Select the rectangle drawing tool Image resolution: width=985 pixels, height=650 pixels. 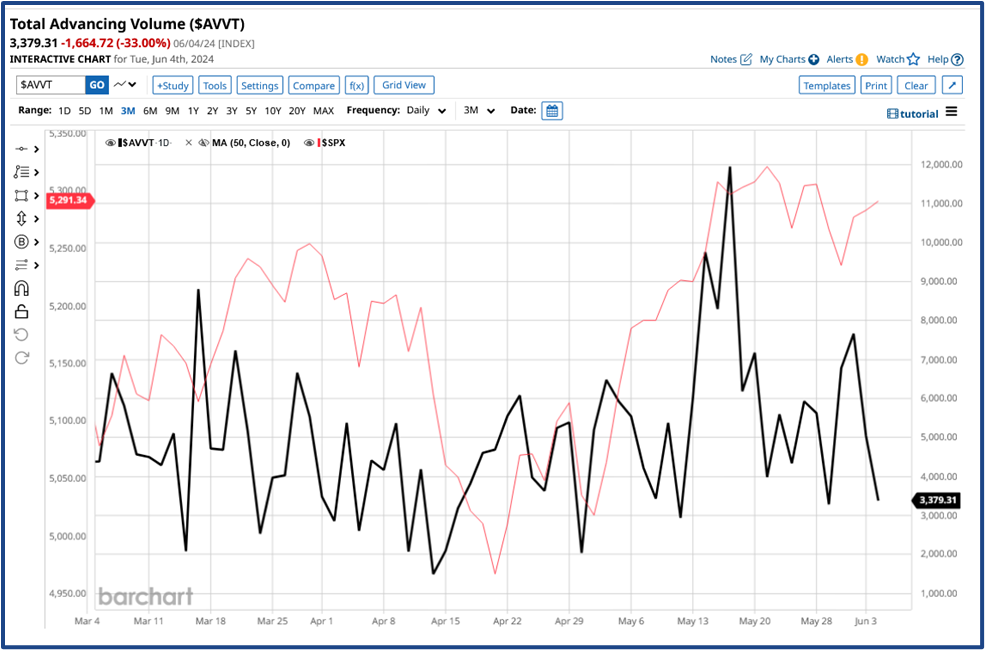coord(22,194)
